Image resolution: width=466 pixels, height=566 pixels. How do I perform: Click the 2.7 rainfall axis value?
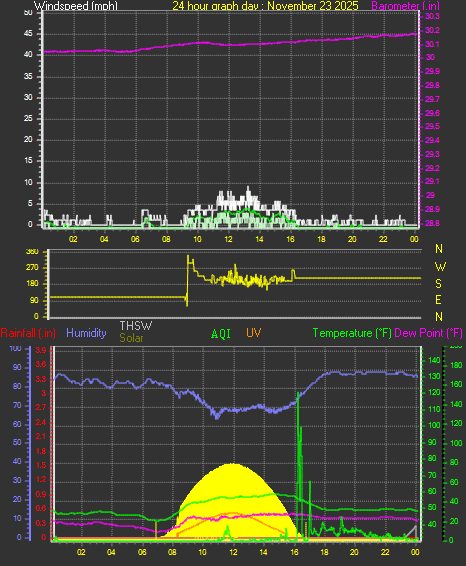click(40, 408)
